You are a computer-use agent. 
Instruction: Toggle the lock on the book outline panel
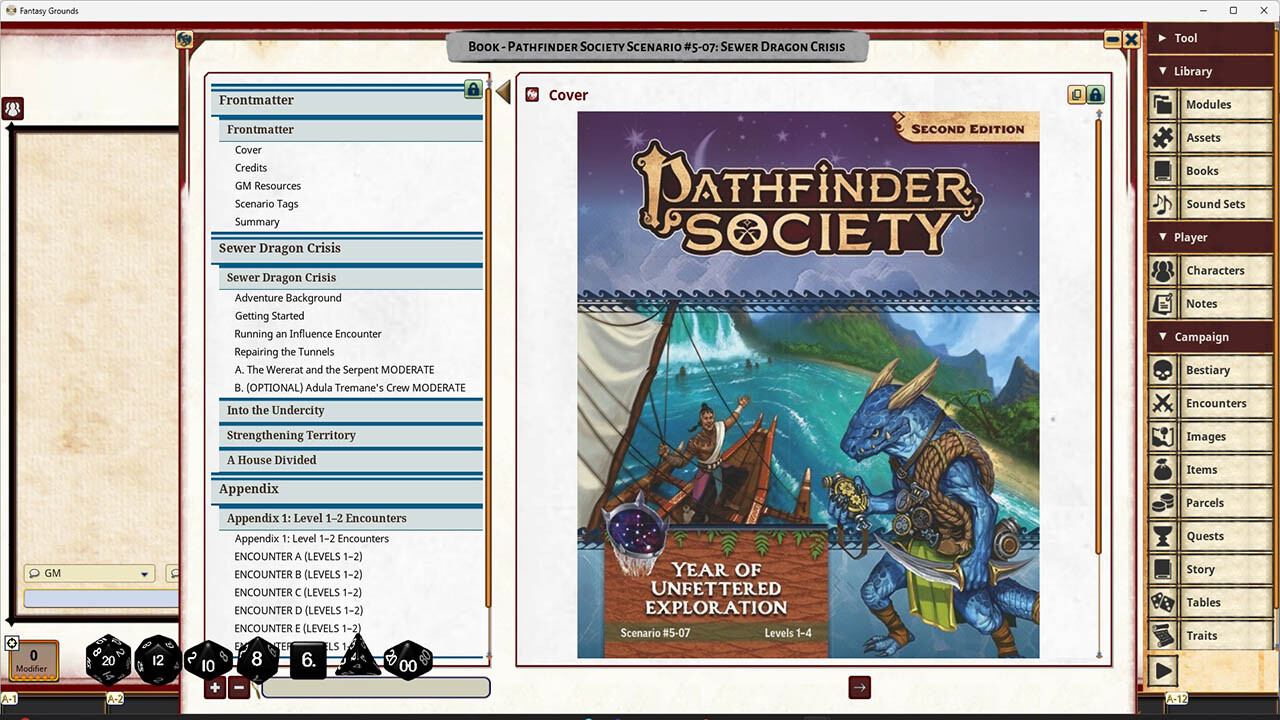pos(472,89)
